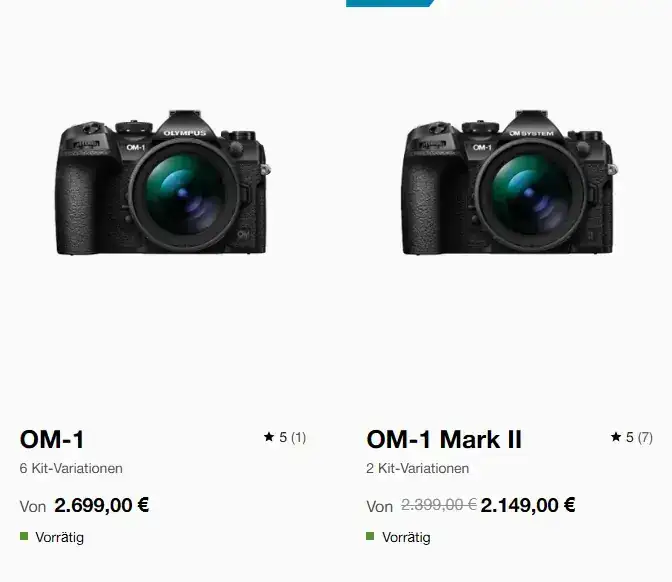Click the 2.699,00 € price of OM-1
The height and width of the screenshot is (582, 672).
(x=102, y=505)
